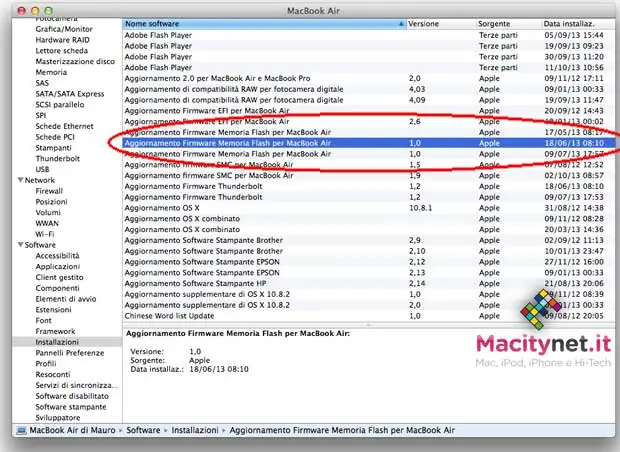Select Accessibilità under Software
Image resolution: width=620 pixels, height=452 pixels.
tap(57, 256)
